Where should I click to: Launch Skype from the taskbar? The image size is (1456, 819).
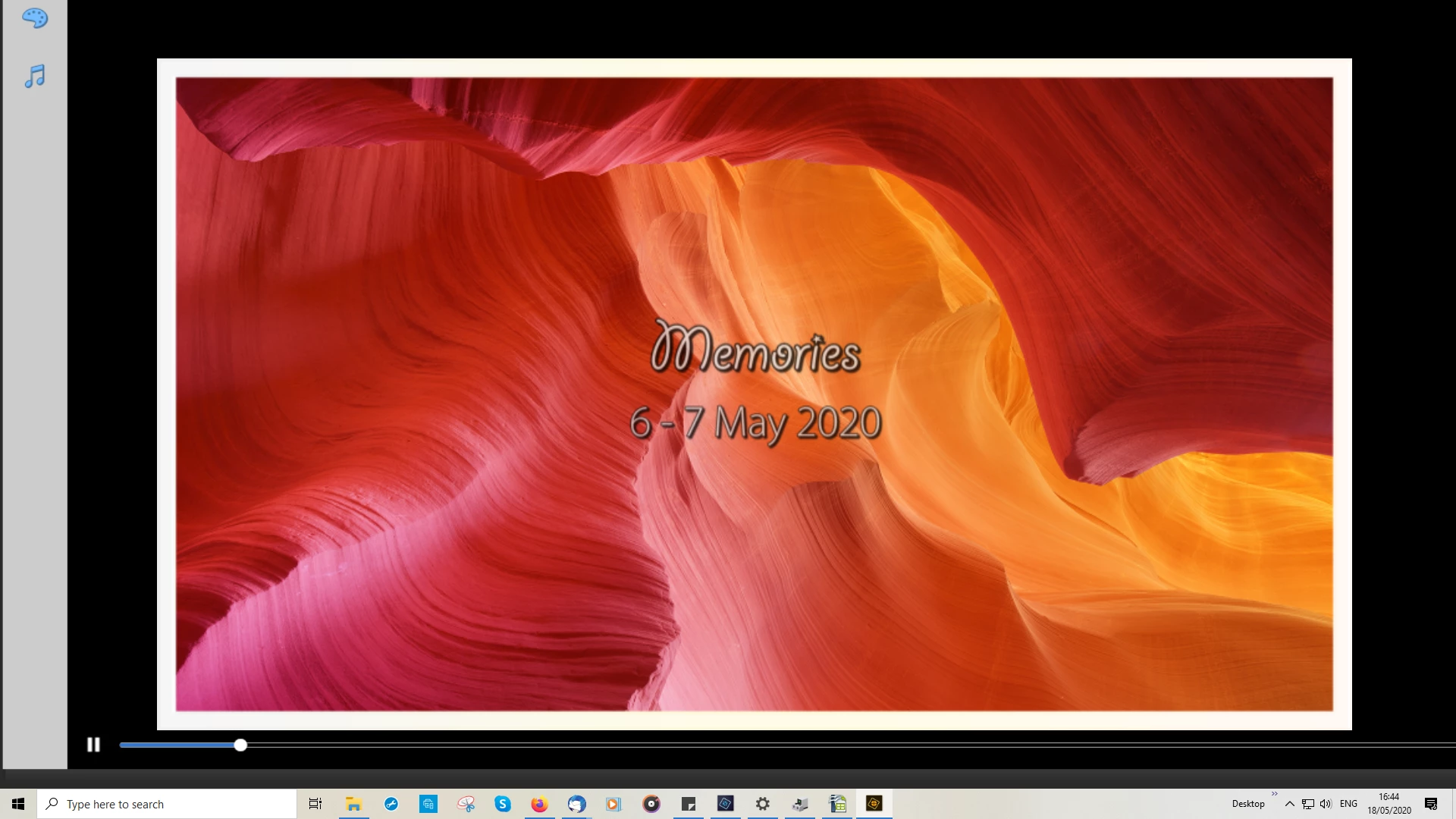[503, 804]
